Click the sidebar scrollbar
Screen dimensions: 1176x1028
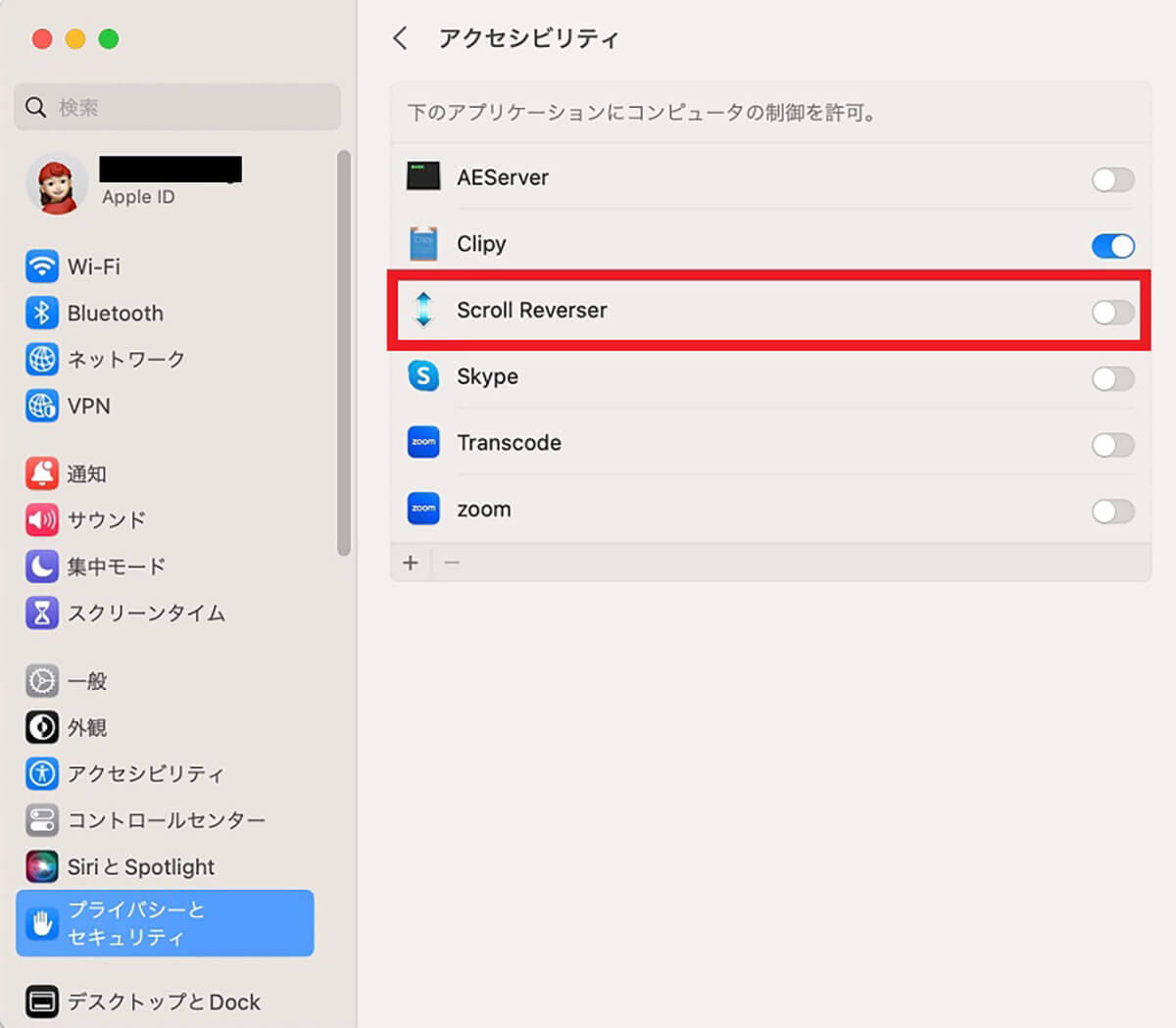point(344,353)
